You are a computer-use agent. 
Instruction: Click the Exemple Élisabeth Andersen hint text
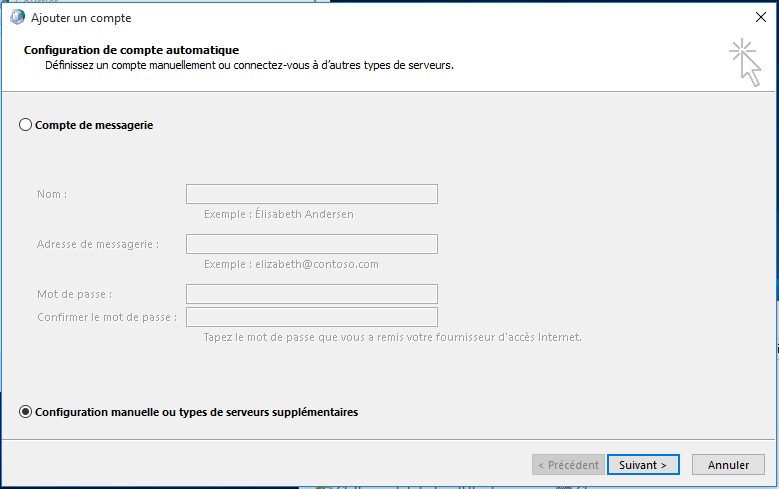tap(278, 214)
